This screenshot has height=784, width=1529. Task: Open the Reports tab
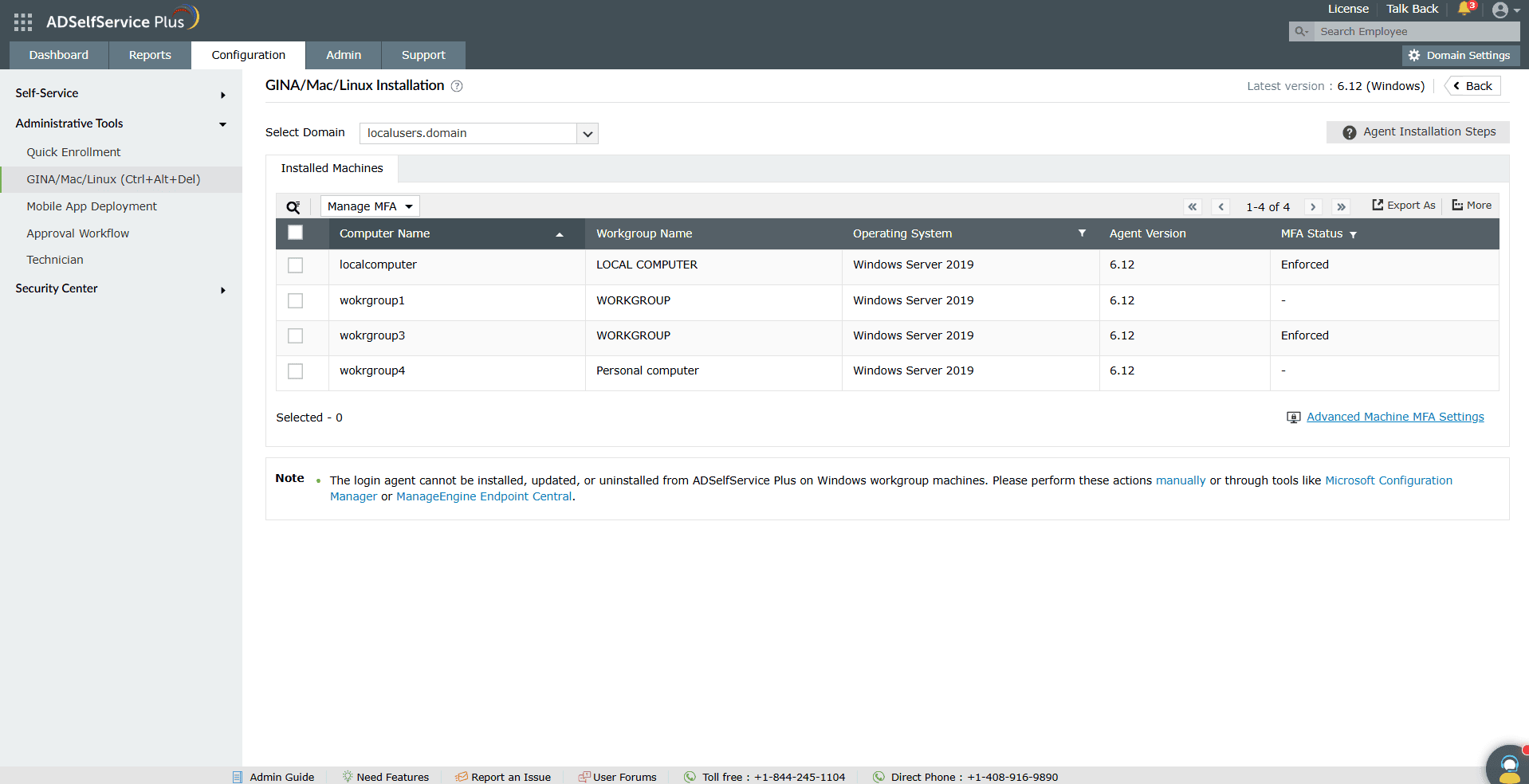click(x=150, y=55)
